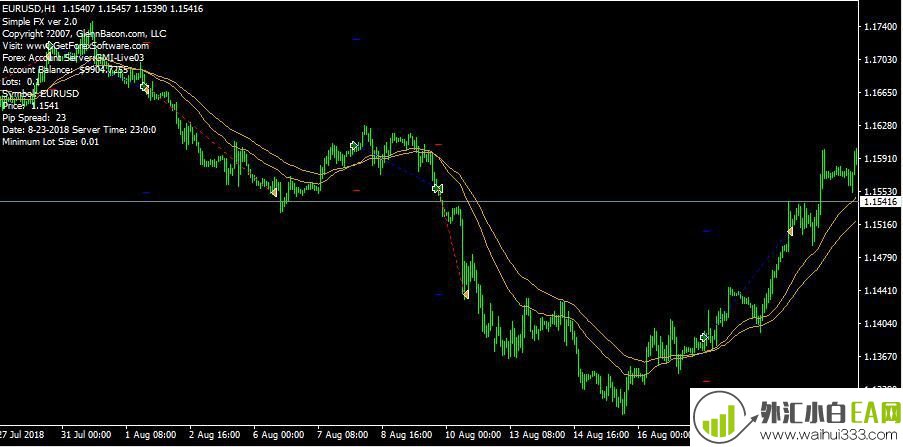Select the Minimum Lot Size: 0.01 label

pyautogui.click(x=51, y=141)
